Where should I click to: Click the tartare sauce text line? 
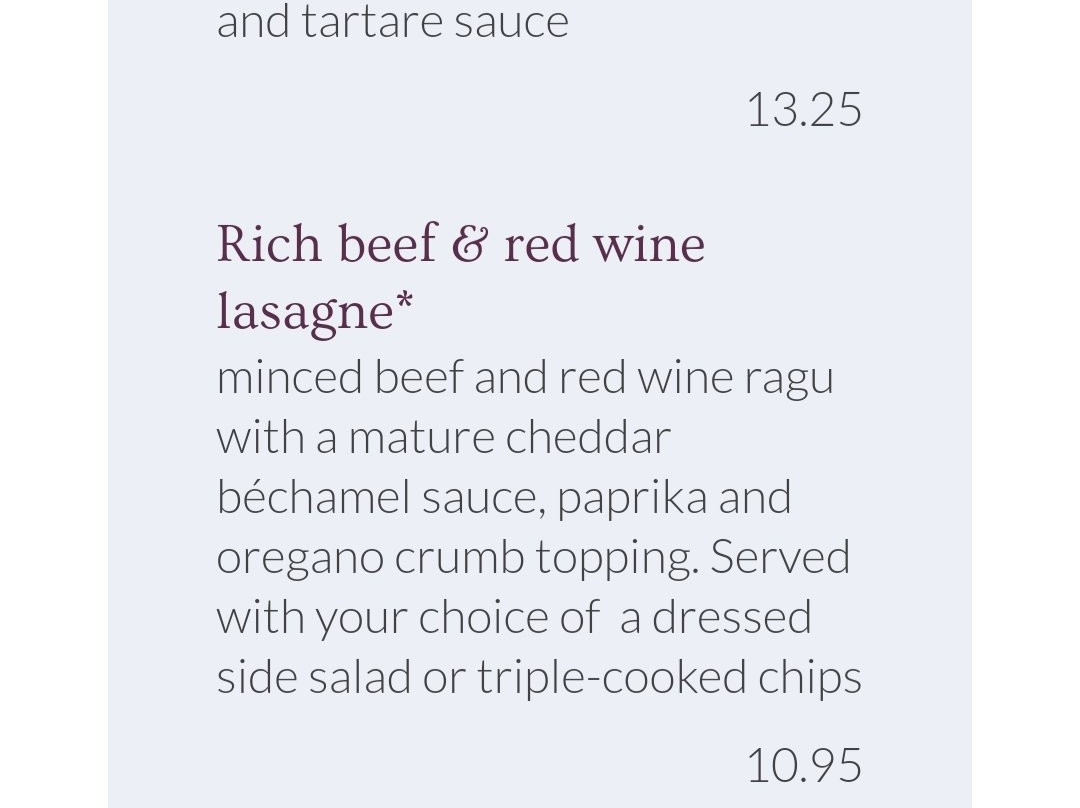(393, 23)
